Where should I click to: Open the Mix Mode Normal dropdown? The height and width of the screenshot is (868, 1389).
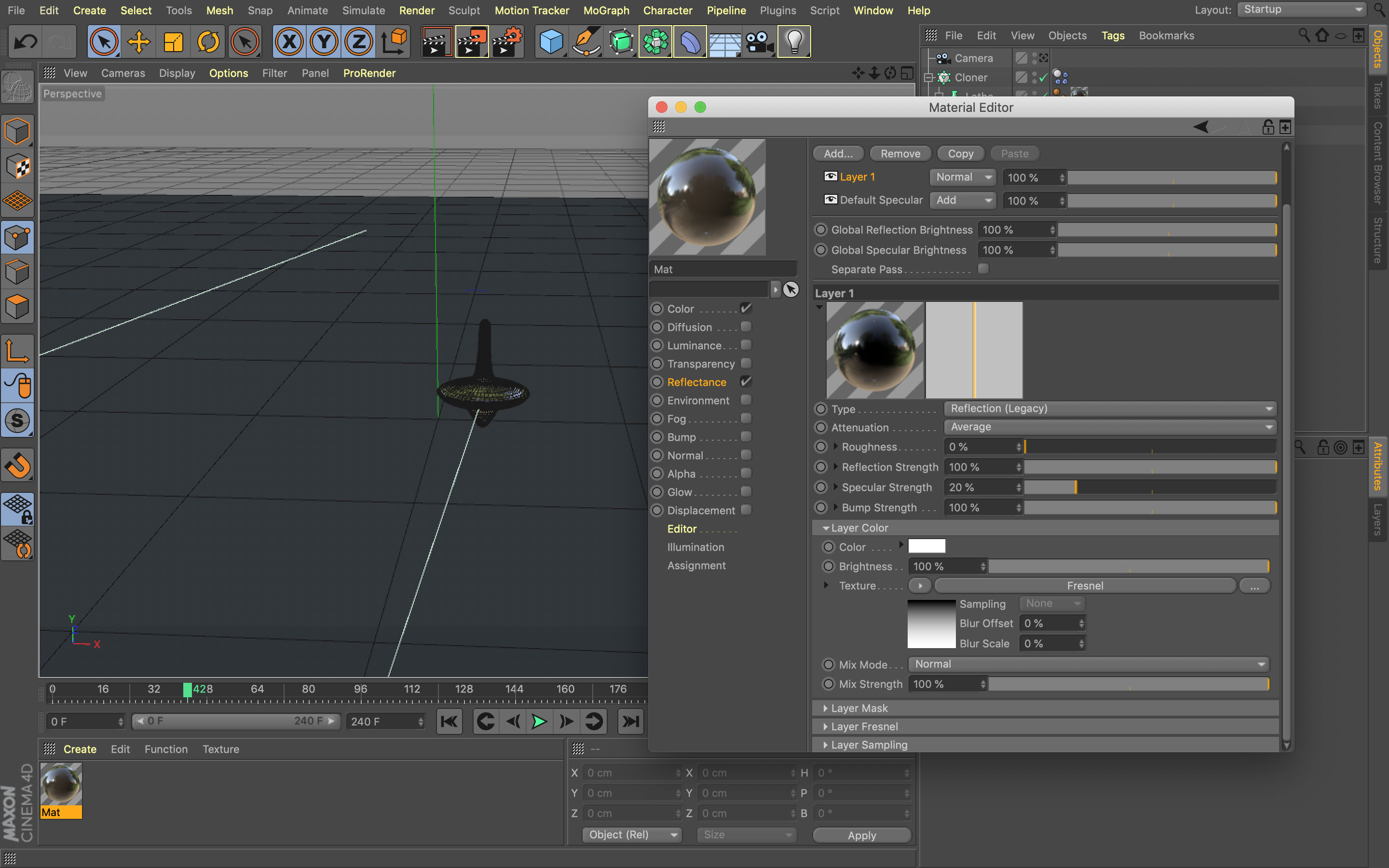click(1088, 664)
